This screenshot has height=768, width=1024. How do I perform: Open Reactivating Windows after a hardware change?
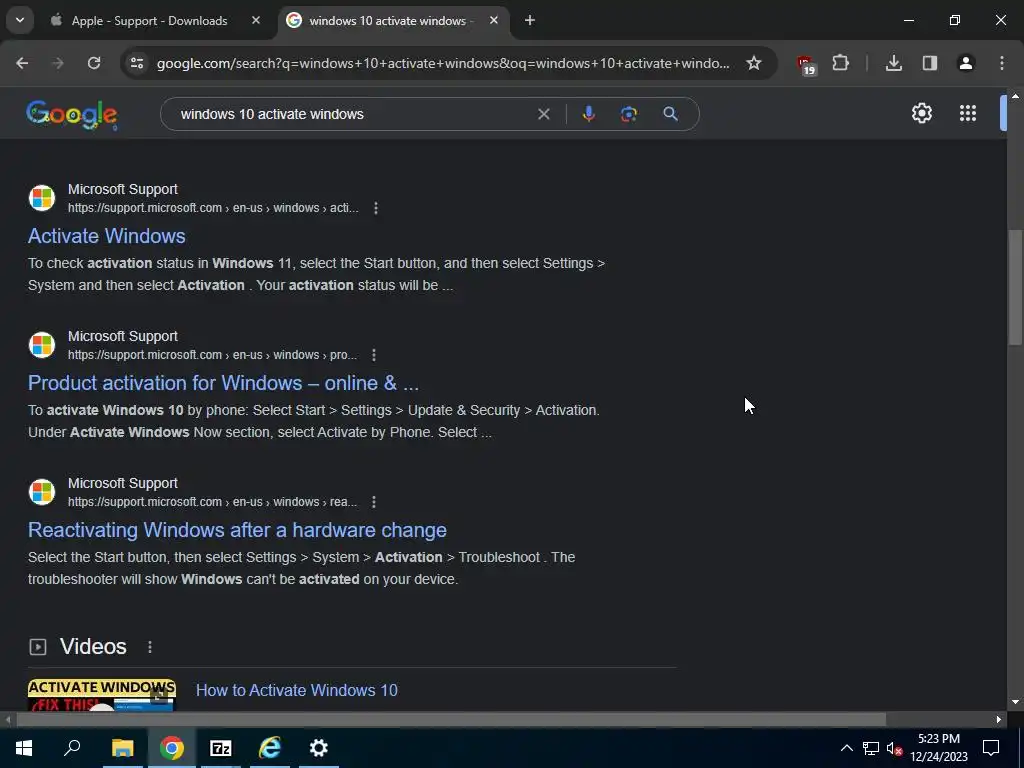[237, 530]
